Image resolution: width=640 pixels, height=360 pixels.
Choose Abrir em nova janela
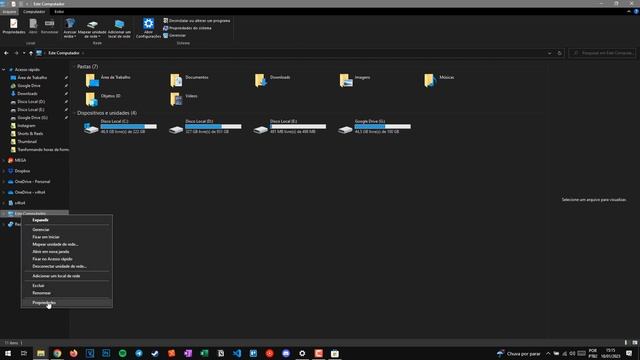coord(67,252)
